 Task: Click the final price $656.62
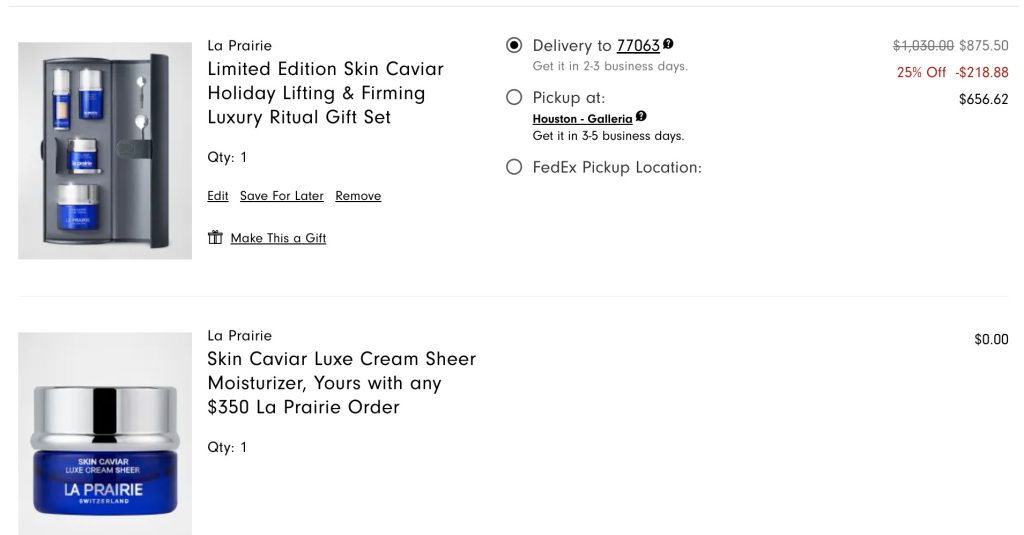(x=983, y=99)
